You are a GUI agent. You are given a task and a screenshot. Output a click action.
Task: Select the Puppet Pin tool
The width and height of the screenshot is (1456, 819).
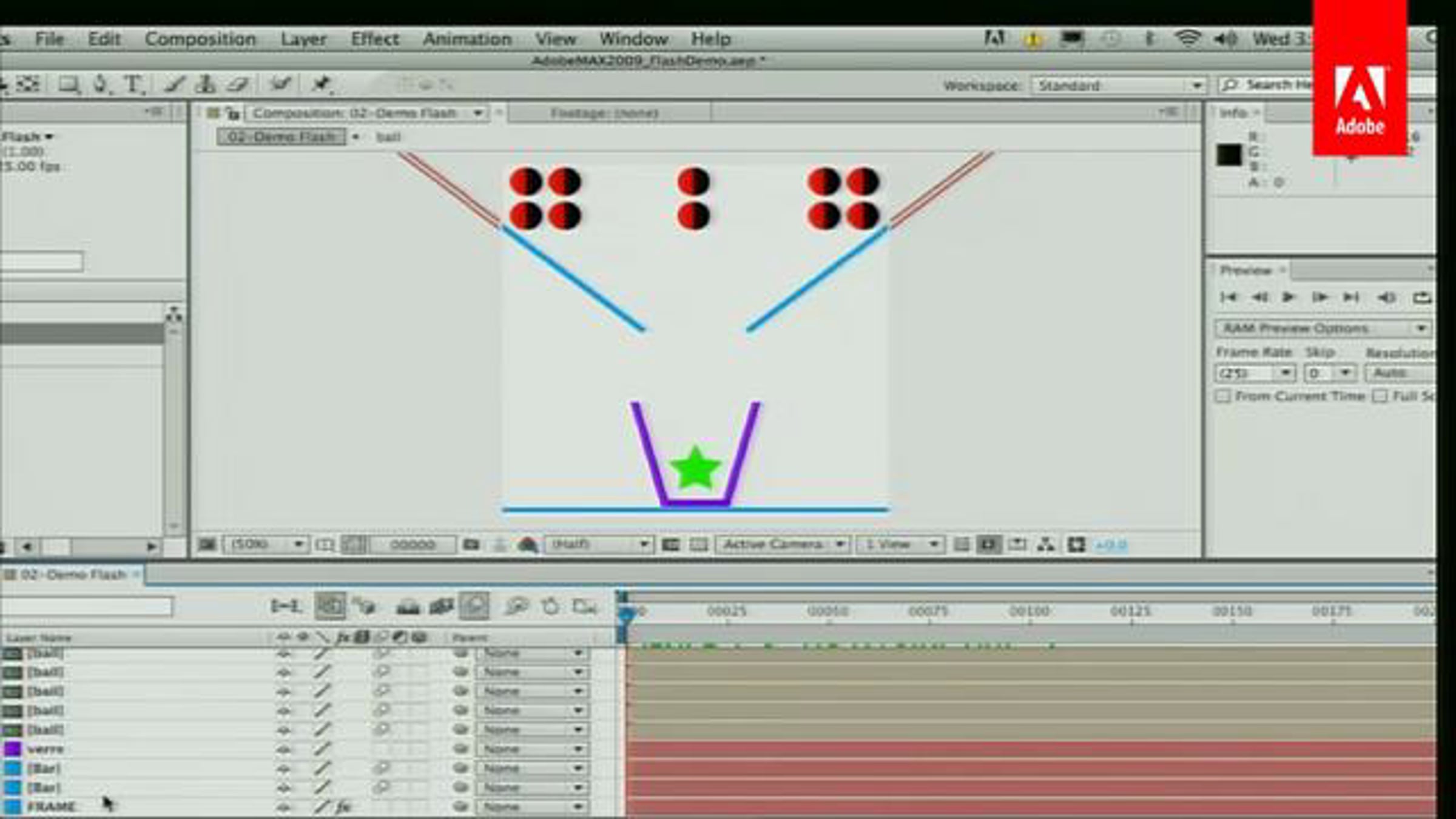tap(321, 84)
